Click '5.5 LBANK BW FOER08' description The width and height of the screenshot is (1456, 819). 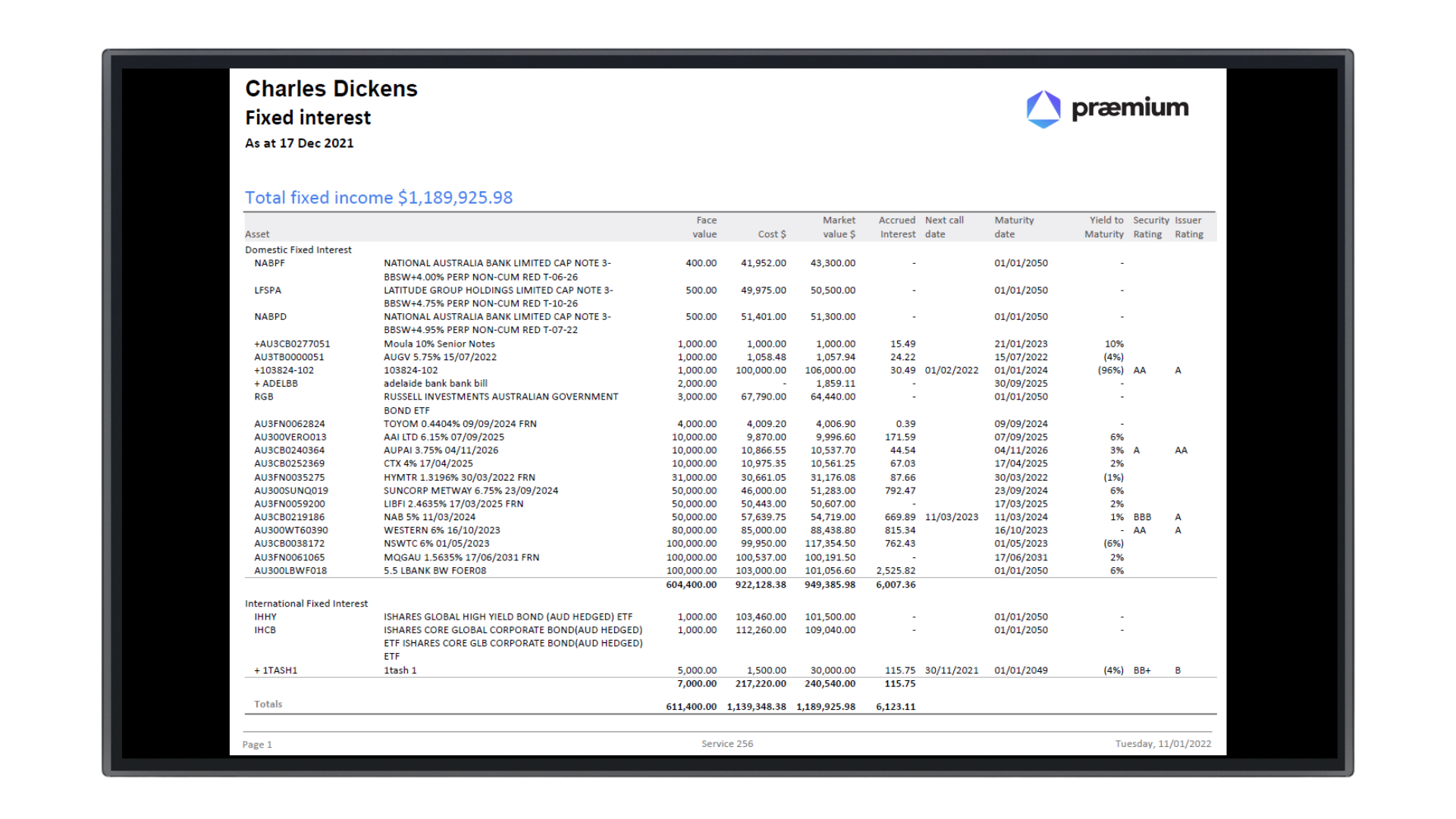pos(435,571)
